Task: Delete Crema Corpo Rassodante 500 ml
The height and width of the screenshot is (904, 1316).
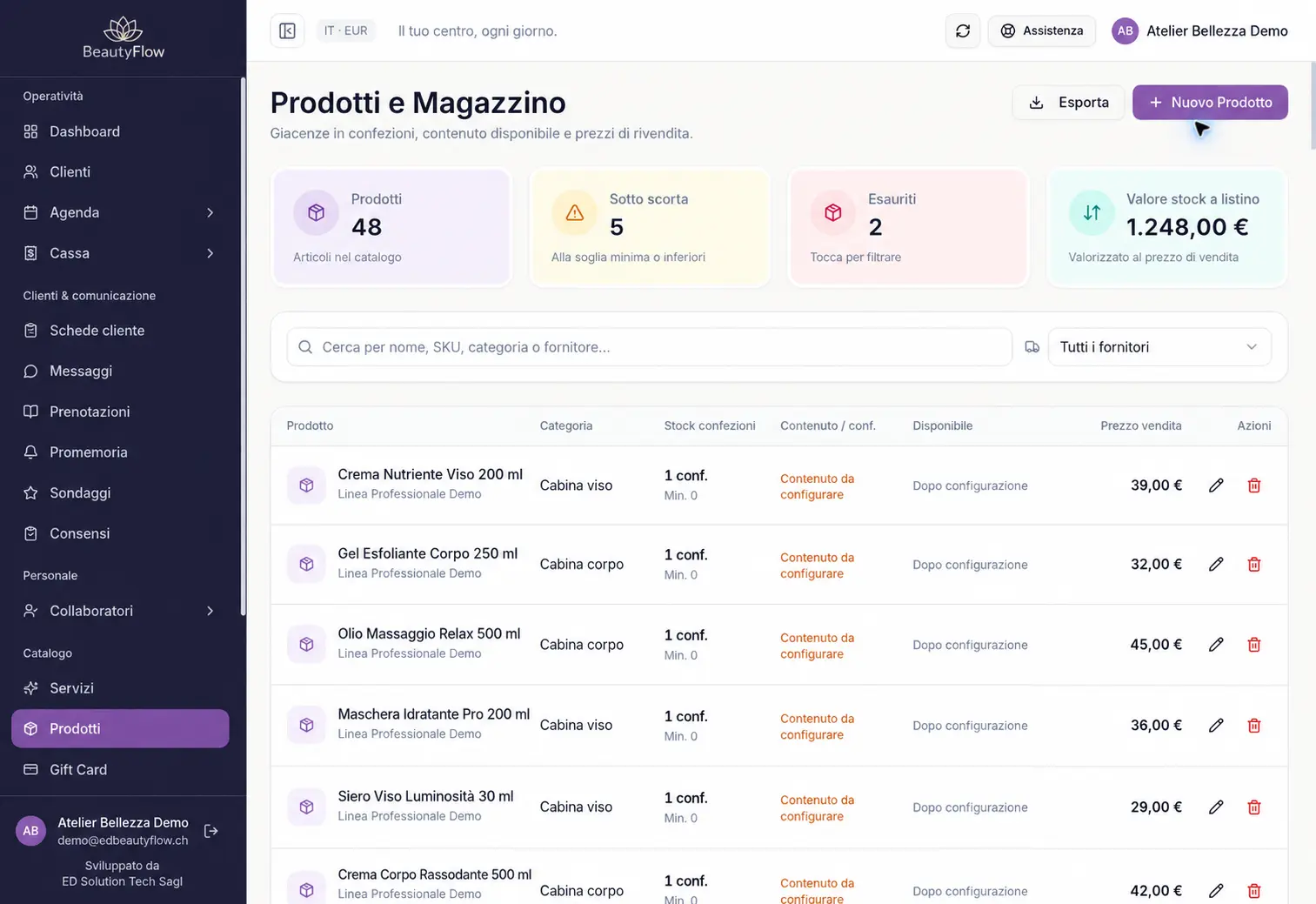Action: click(x=1254, y=891)
